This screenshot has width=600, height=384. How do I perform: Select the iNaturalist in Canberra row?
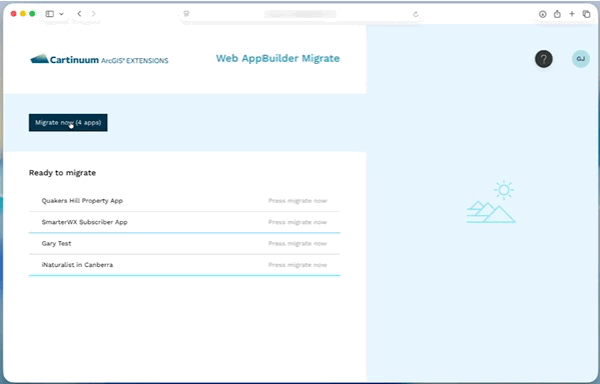point(184,265)
